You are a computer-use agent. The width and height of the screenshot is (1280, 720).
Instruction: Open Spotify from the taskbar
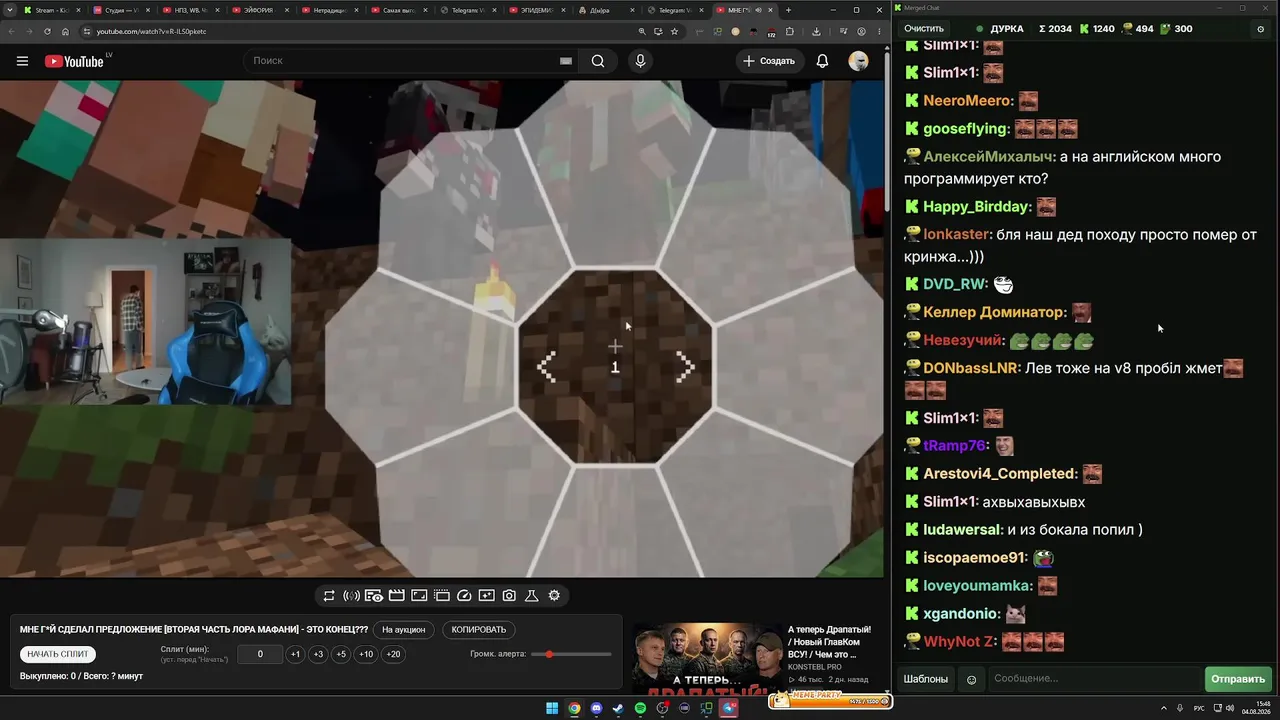[640, 709]
